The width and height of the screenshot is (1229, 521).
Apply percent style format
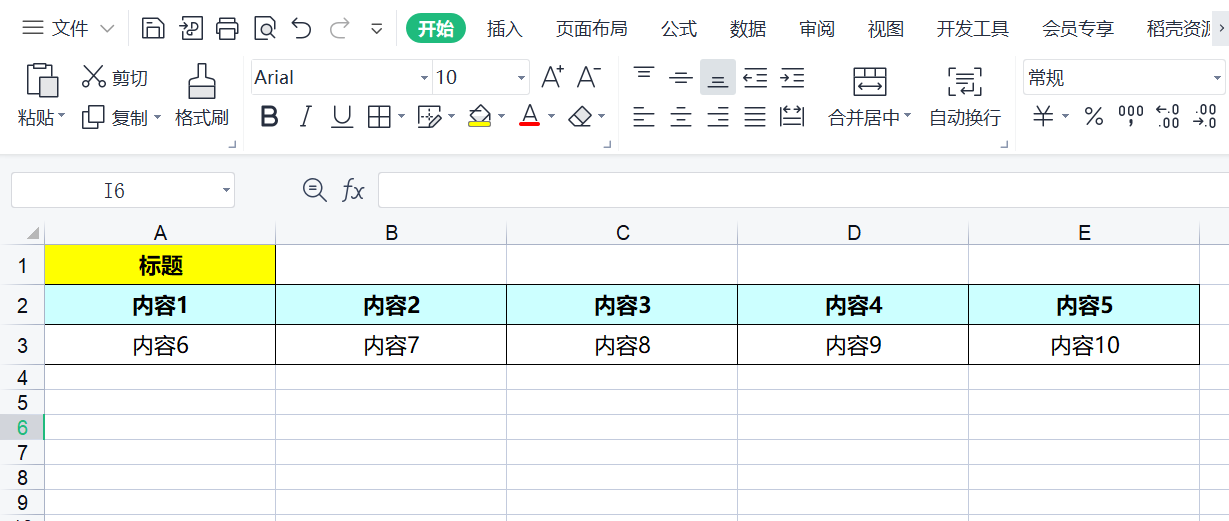pos(1094,118)
